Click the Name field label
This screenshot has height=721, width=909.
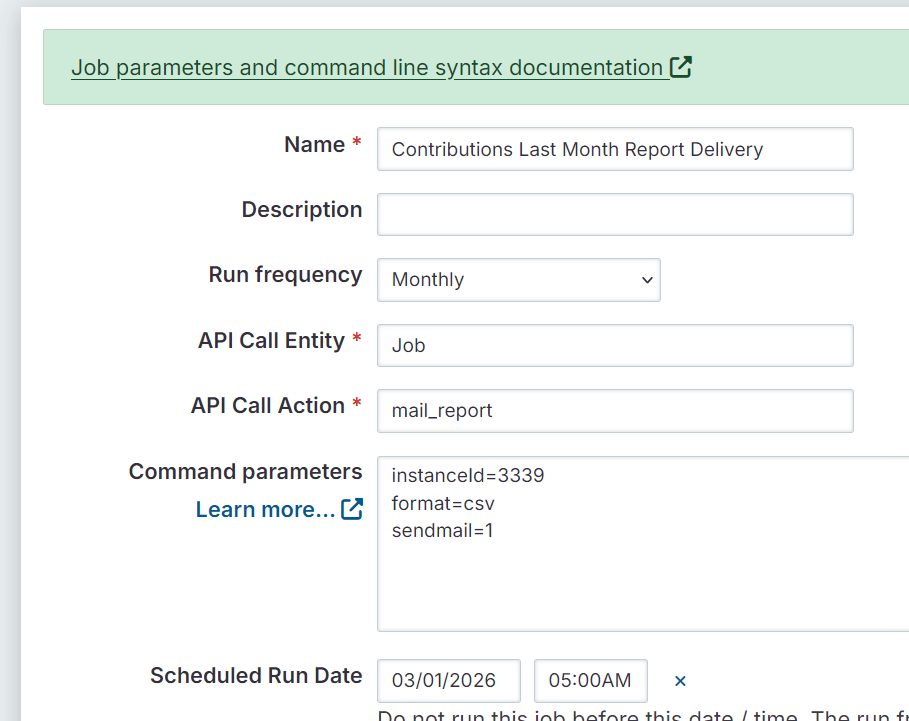coord(314,145)
